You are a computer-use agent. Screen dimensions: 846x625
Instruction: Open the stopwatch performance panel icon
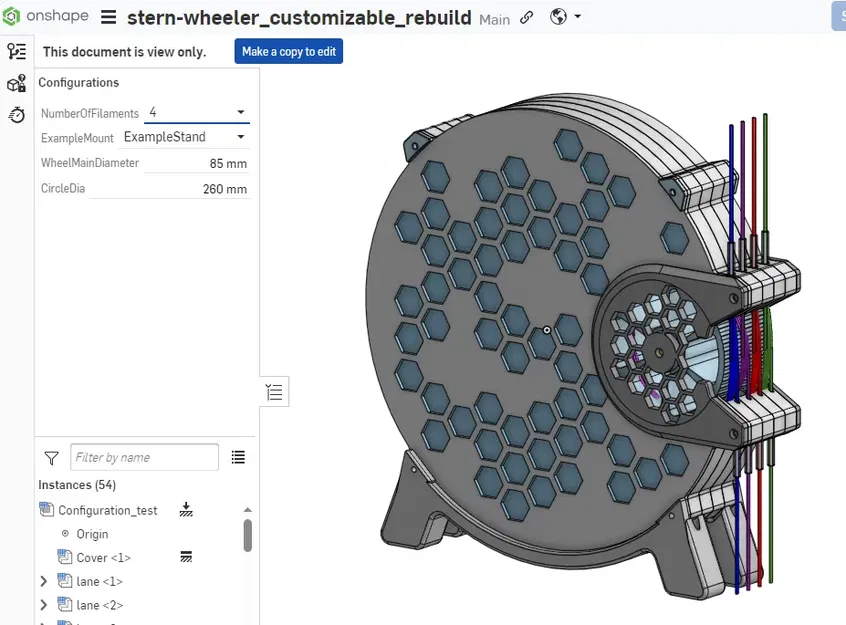(x=16, y=114)
